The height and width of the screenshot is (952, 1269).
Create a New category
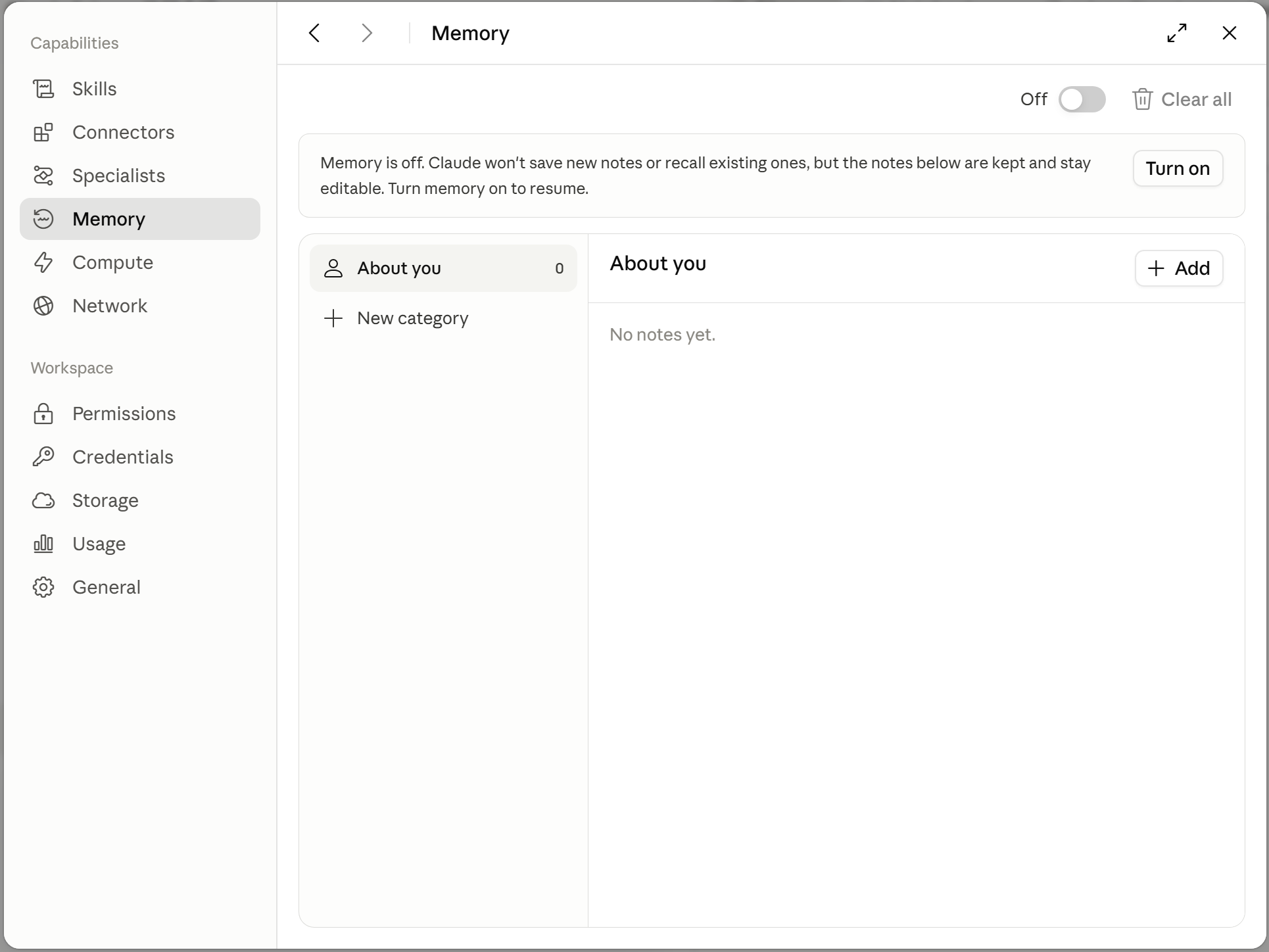[443, 318]
